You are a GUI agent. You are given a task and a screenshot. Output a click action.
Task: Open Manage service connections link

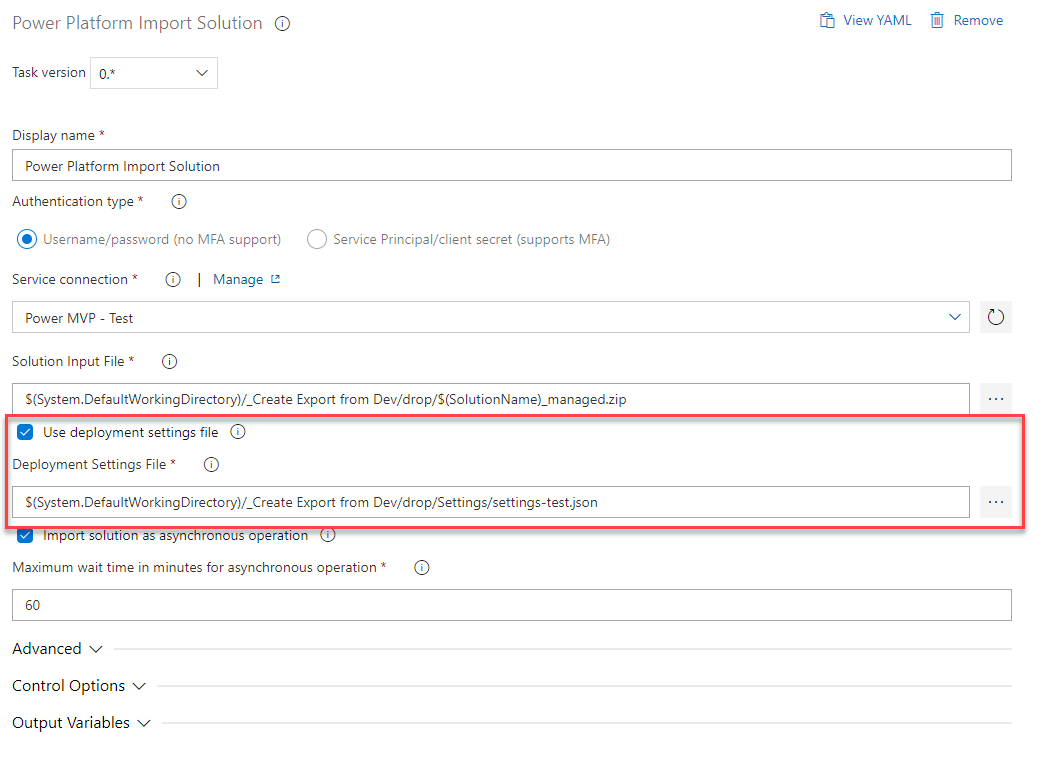coord(238,279)
